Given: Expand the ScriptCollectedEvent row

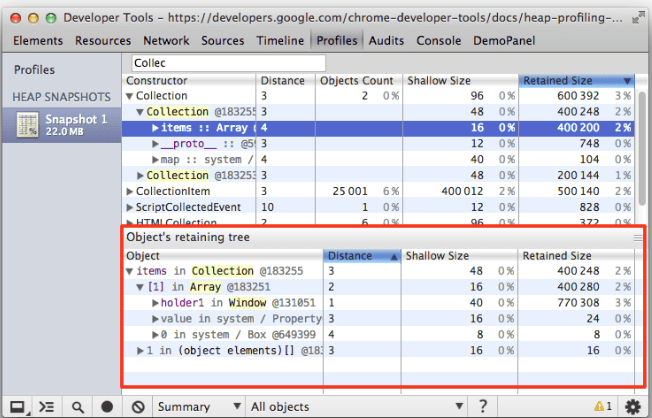Looking at the screenshot, I should pyautogui.click(x=129, y=207).
